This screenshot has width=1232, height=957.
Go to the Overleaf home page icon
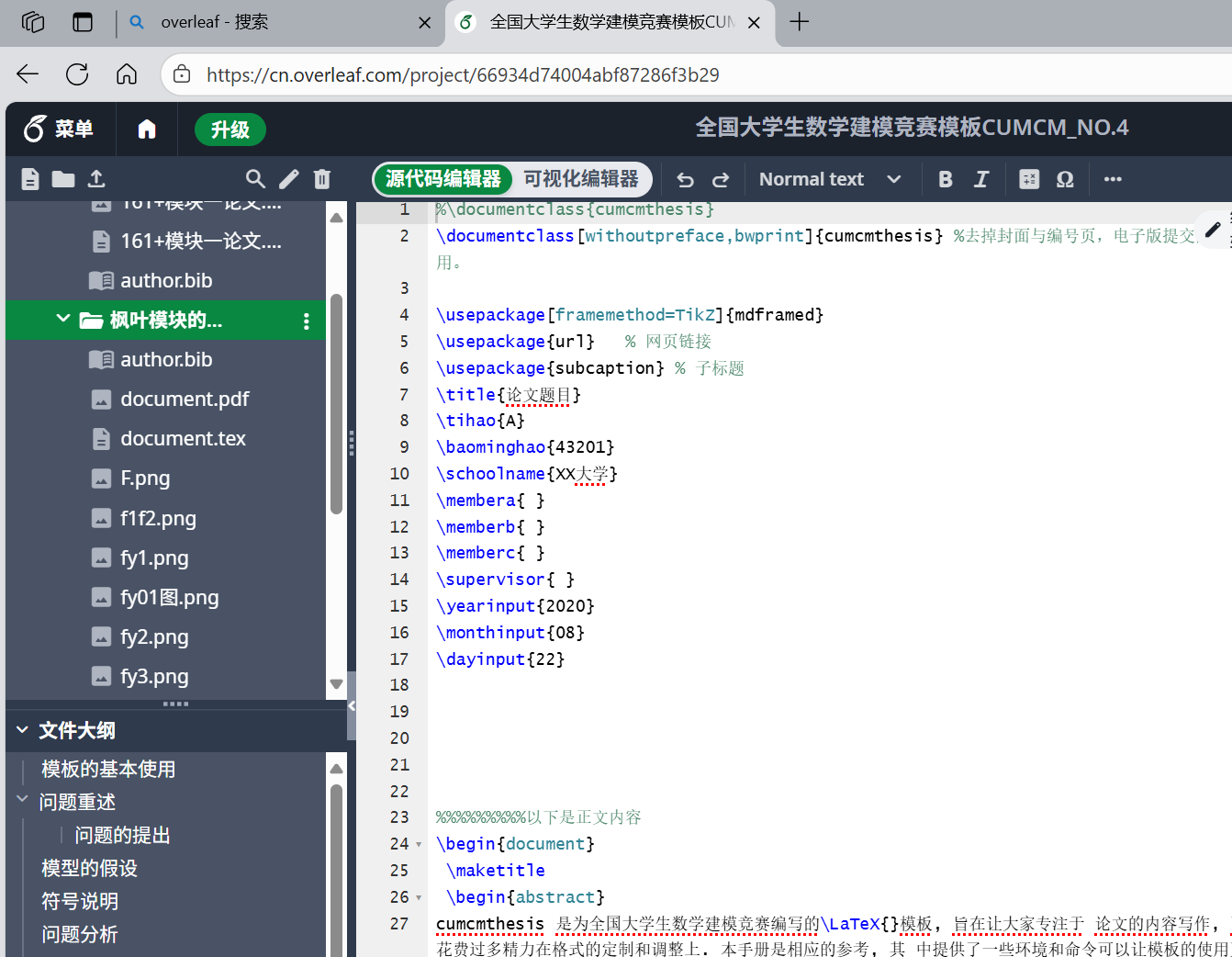pos(147,129)
